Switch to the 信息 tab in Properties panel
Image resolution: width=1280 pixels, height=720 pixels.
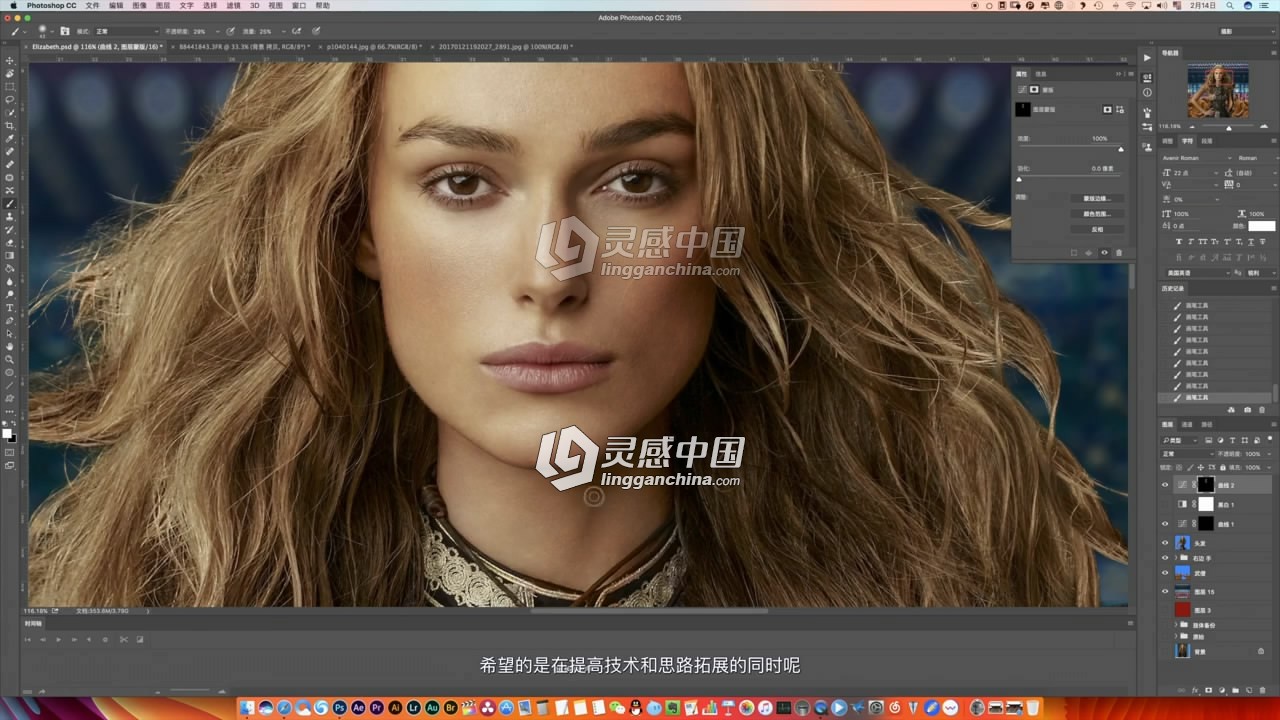click(x=1041, y=74)
